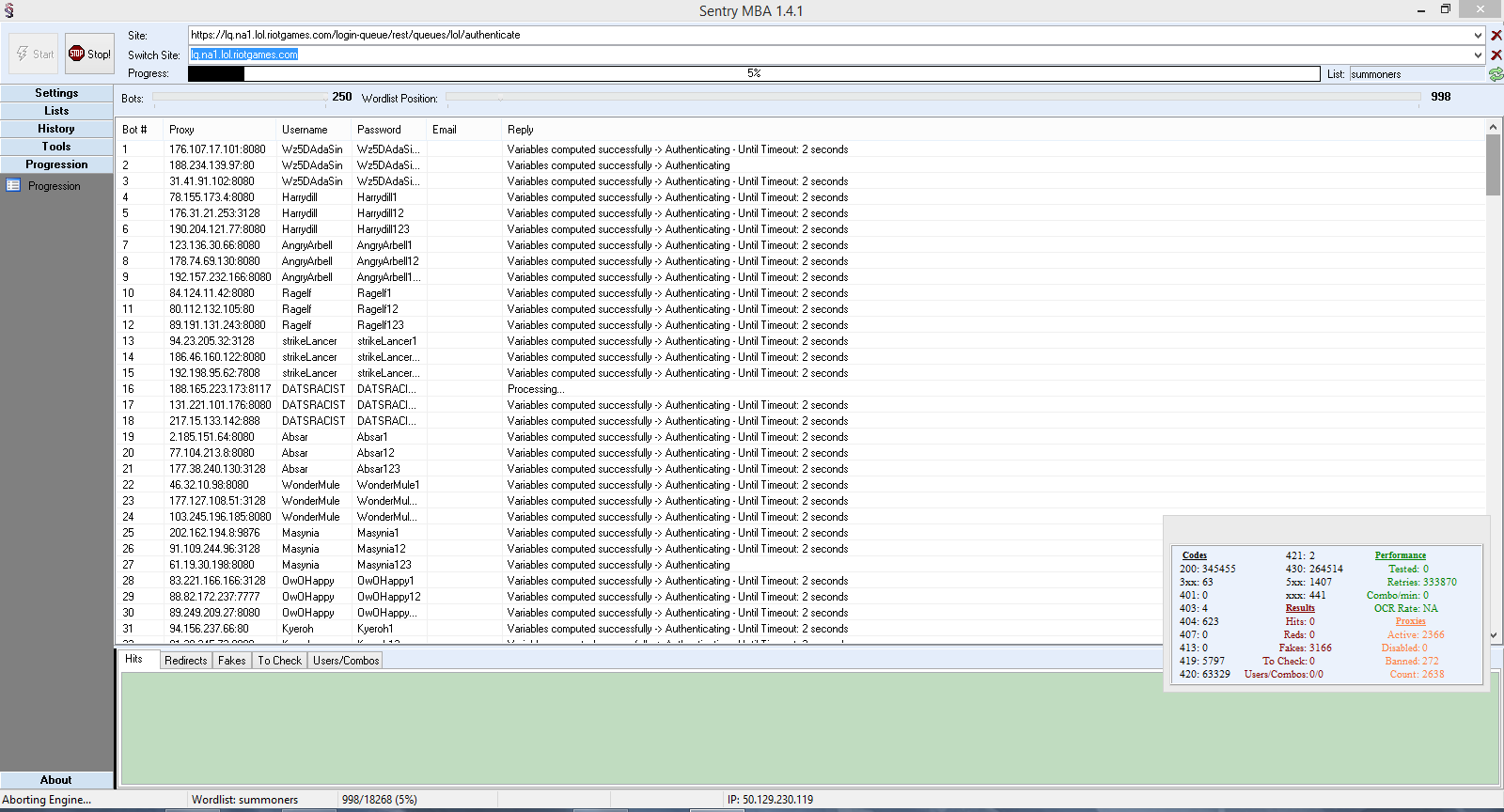Switch to the Redirects tab

185,661
